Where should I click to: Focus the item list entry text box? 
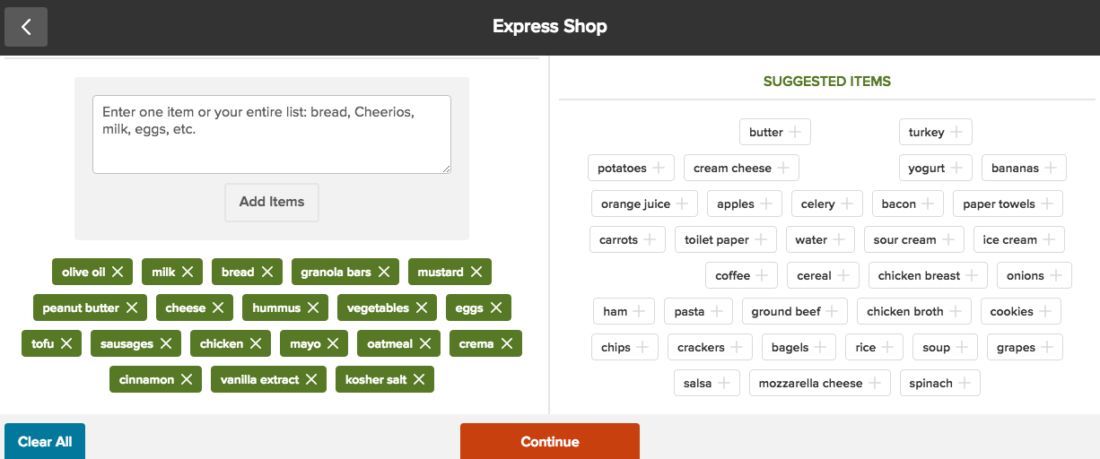click(x=271, y=134)
